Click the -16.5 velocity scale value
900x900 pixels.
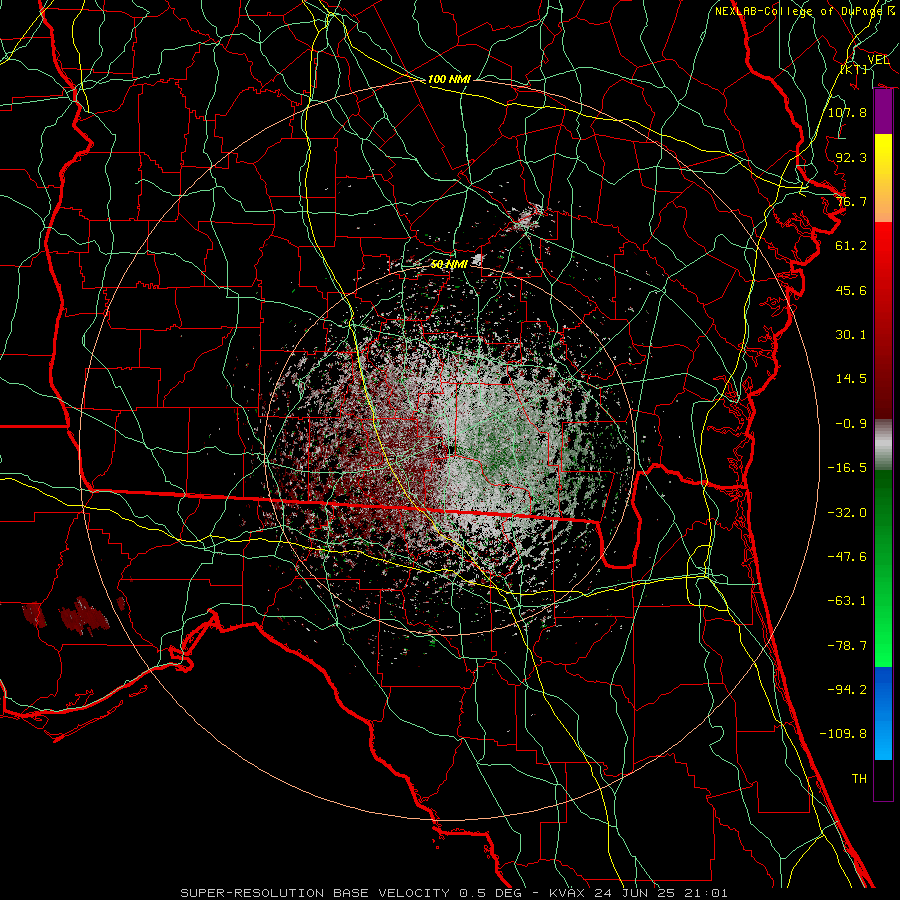[x=847, y=468]
